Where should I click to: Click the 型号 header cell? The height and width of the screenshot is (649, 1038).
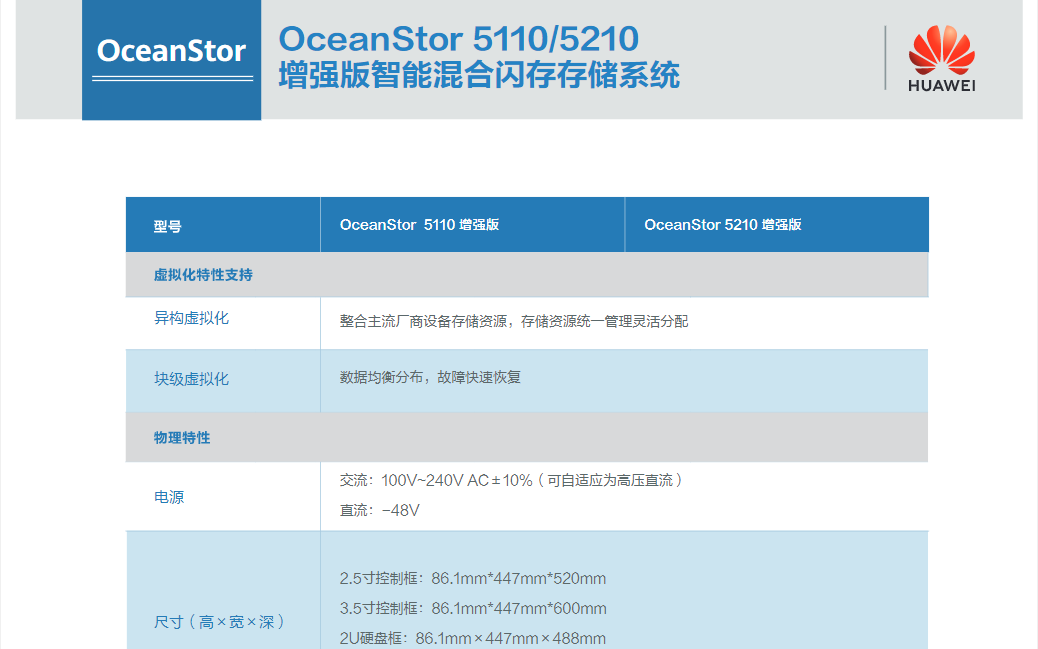[x=167, y=226]
